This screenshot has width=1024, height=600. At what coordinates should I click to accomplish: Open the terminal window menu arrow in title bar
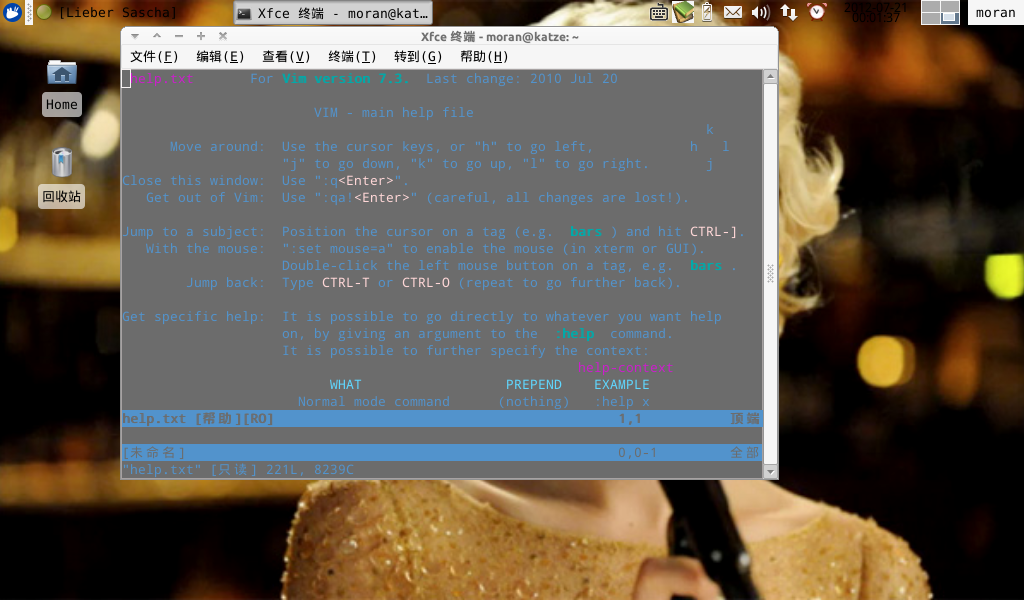point(135,37)
